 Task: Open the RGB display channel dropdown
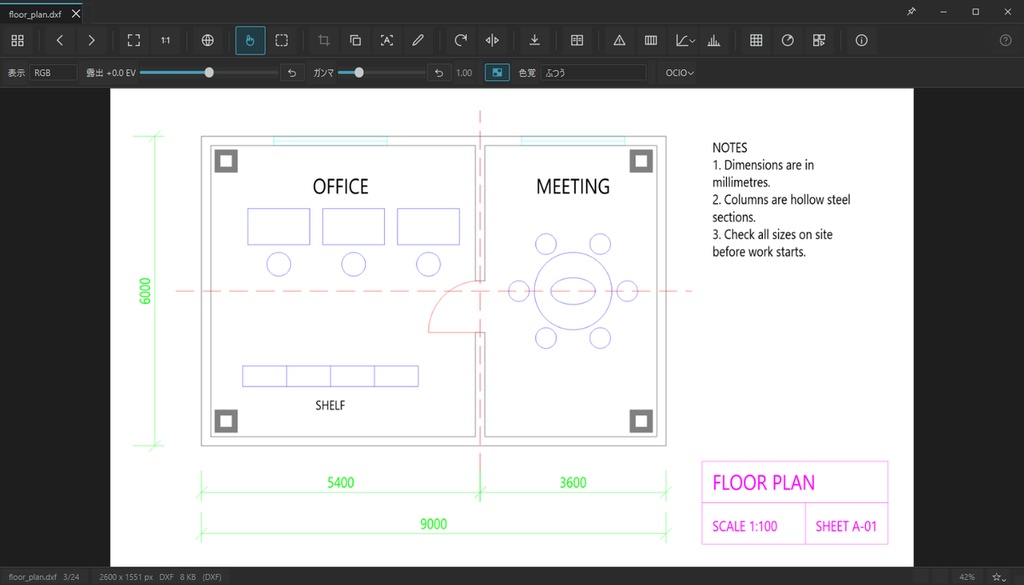(53, 72)
